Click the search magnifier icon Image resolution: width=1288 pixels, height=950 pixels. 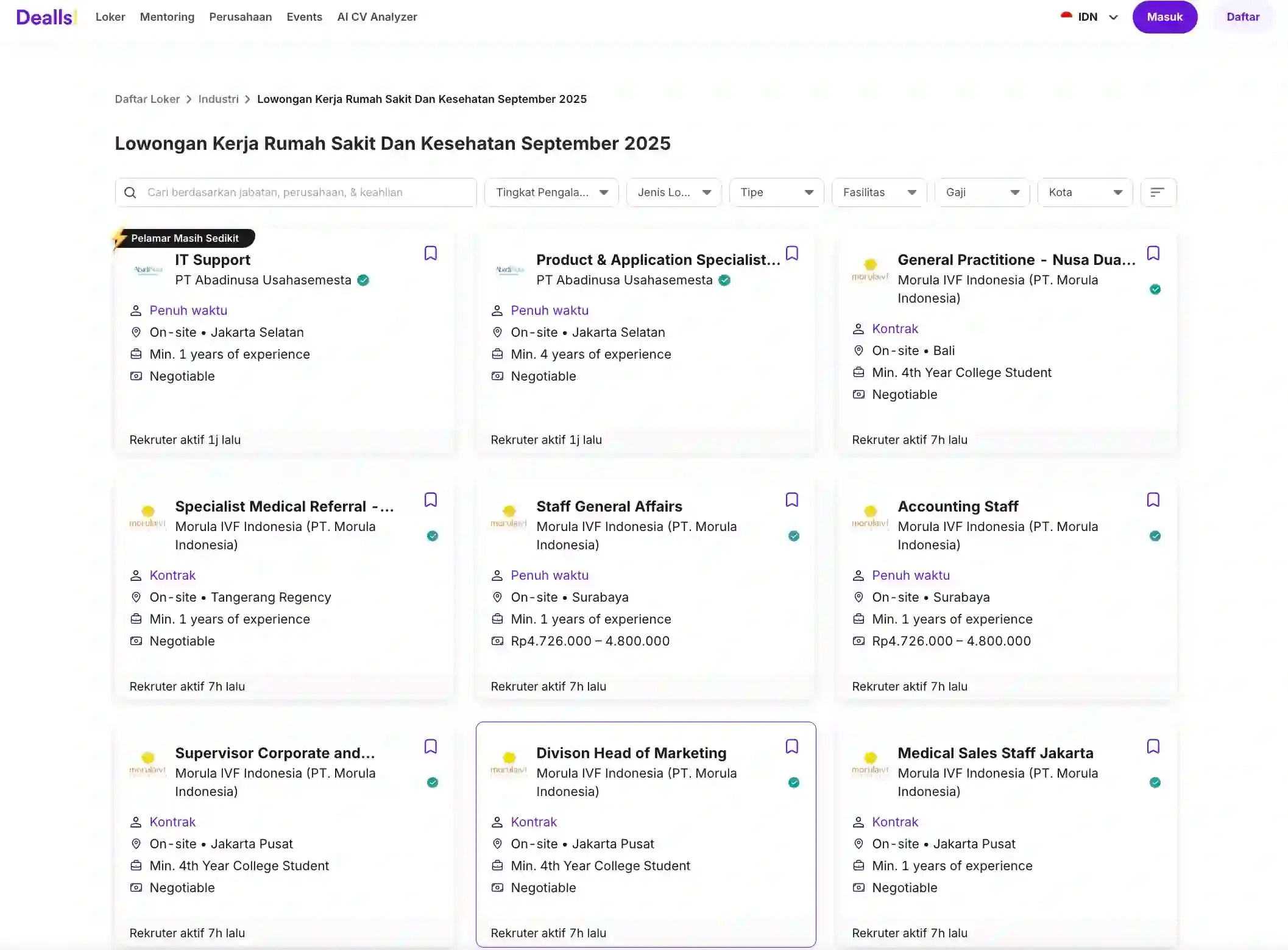click(130, 192)
